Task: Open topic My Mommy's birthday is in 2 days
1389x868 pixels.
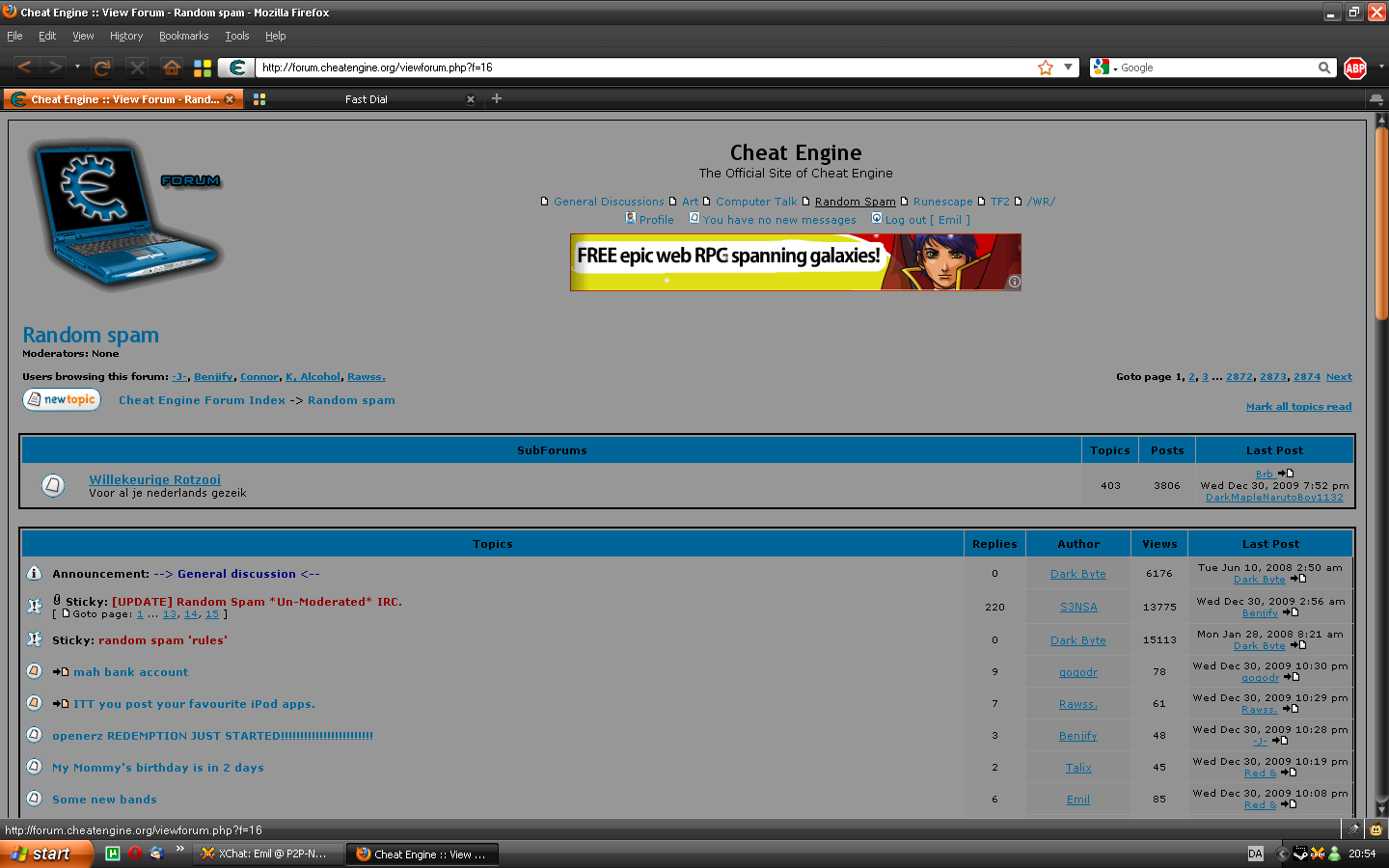Action: pyautogui.click(x=158, y=768)
